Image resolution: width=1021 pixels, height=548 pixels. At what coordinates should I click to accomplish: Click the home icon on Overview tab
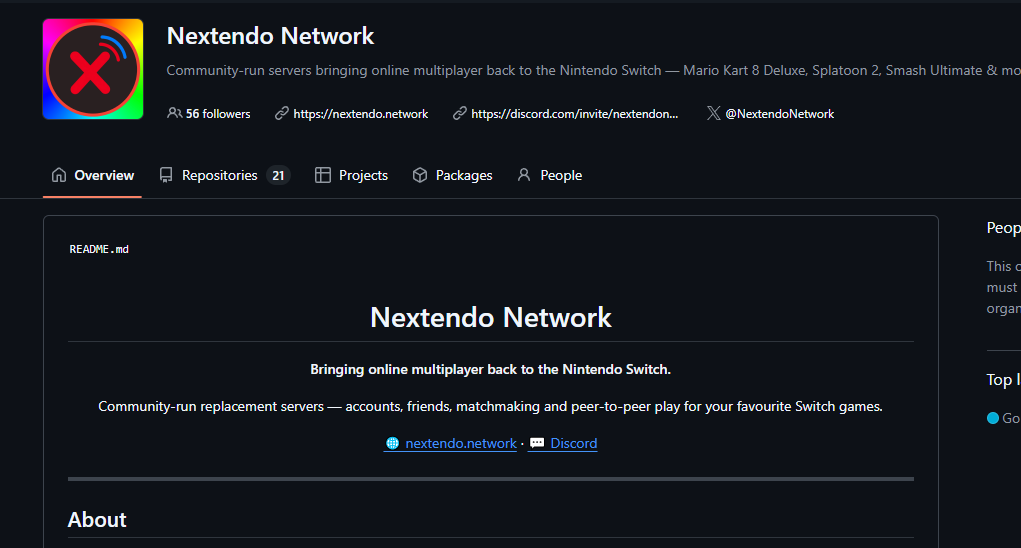(59, 174)
